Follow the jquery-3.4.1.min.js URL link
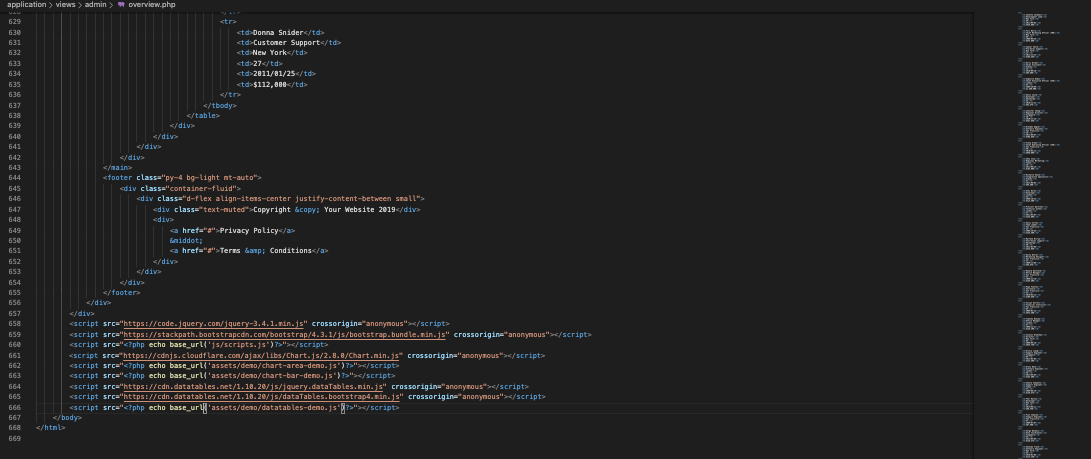1091x459 pixels. (214, 323)
